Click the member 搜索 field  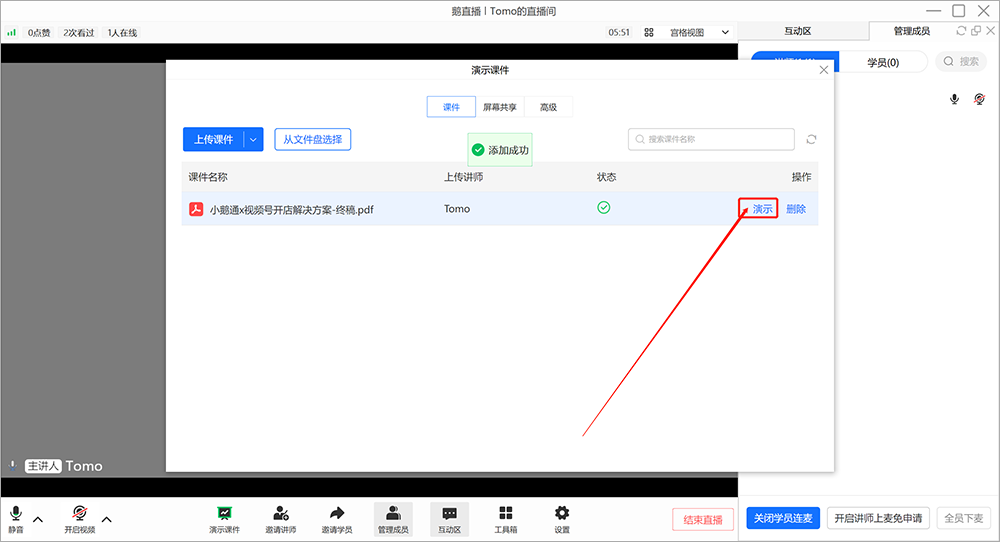961,61
